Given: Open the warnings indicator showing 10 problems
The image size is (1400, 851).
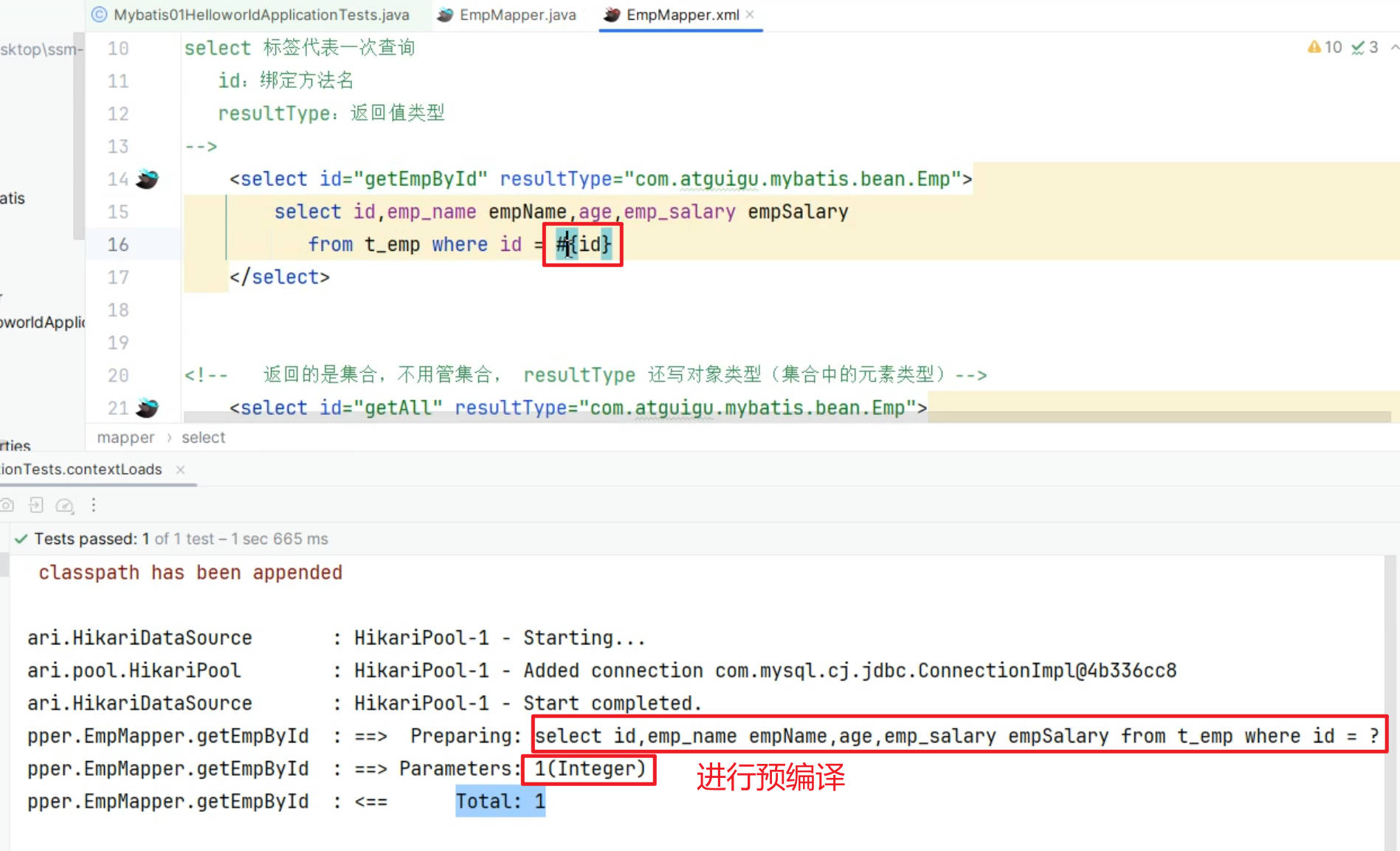Looking at the screenshot, I should [1323, 47].
